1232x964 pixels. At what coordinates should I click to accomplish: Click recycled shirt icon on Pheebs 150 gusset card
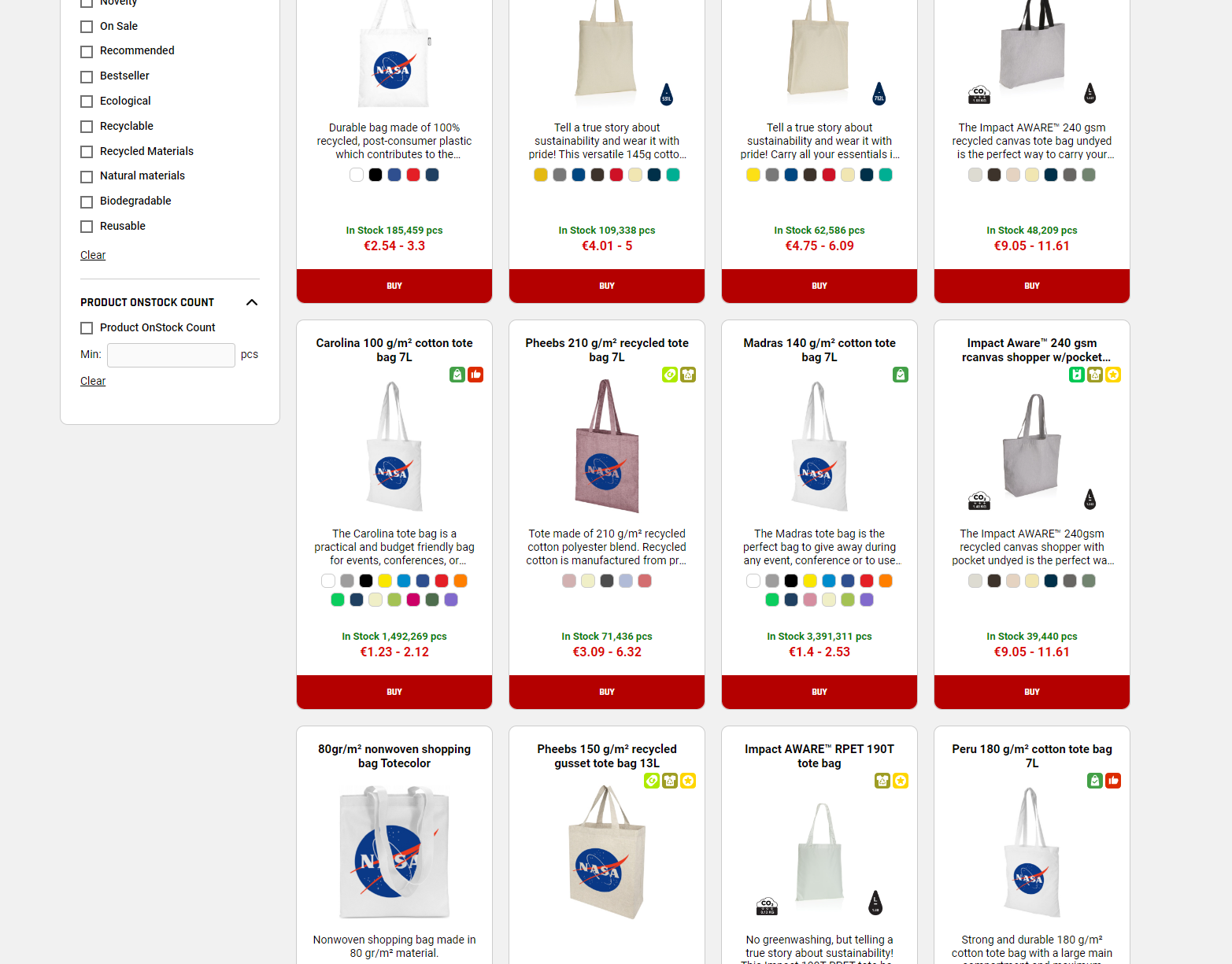[670, 781]
